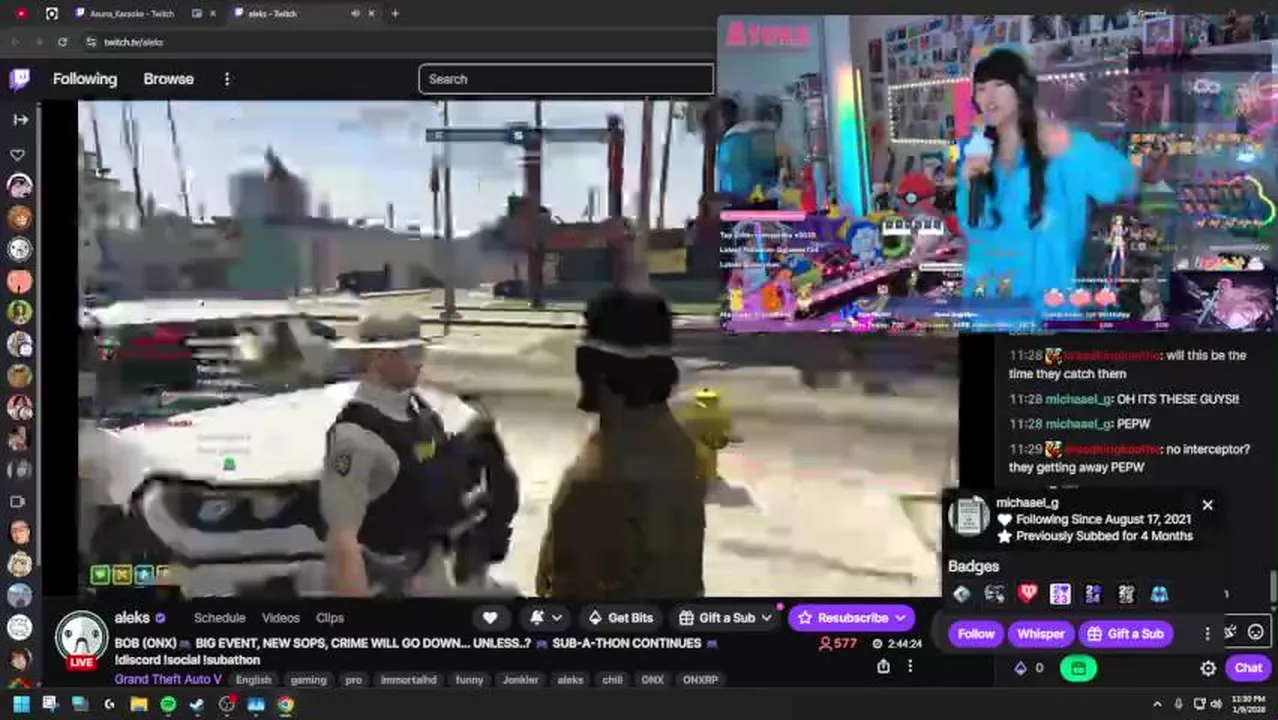Open Windows Start menu
The width and height of the screenshot is (1278, 720).
click(x=21, y=705)
